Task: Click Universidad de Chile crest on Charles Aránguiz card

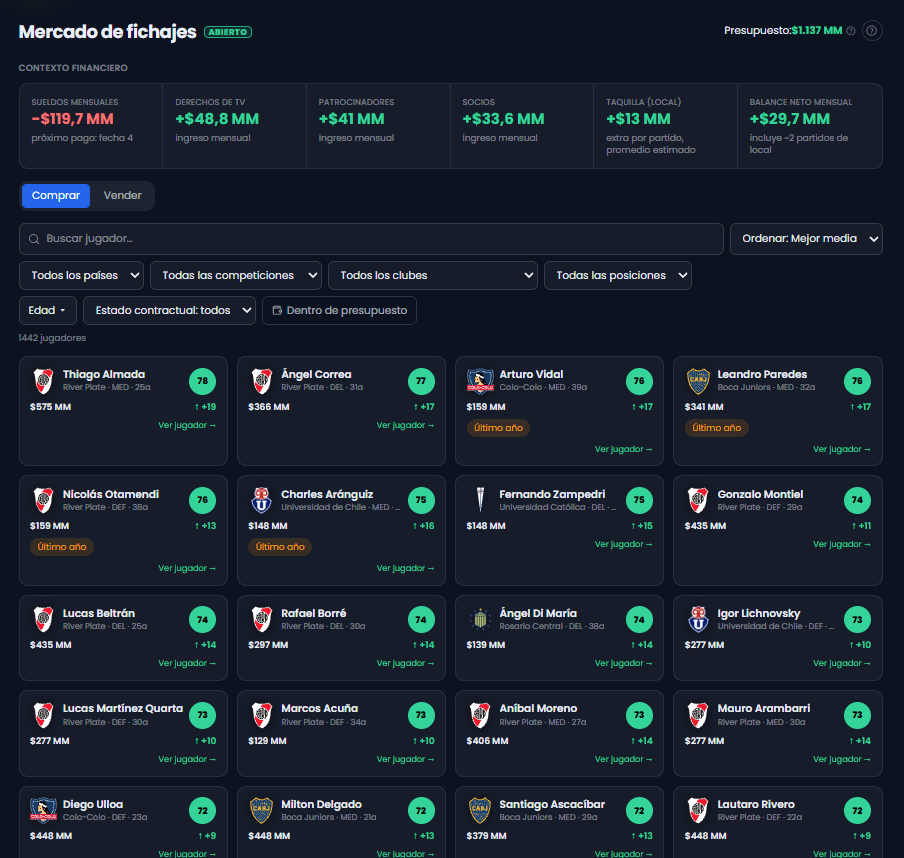Action: (x=262, y=500)
